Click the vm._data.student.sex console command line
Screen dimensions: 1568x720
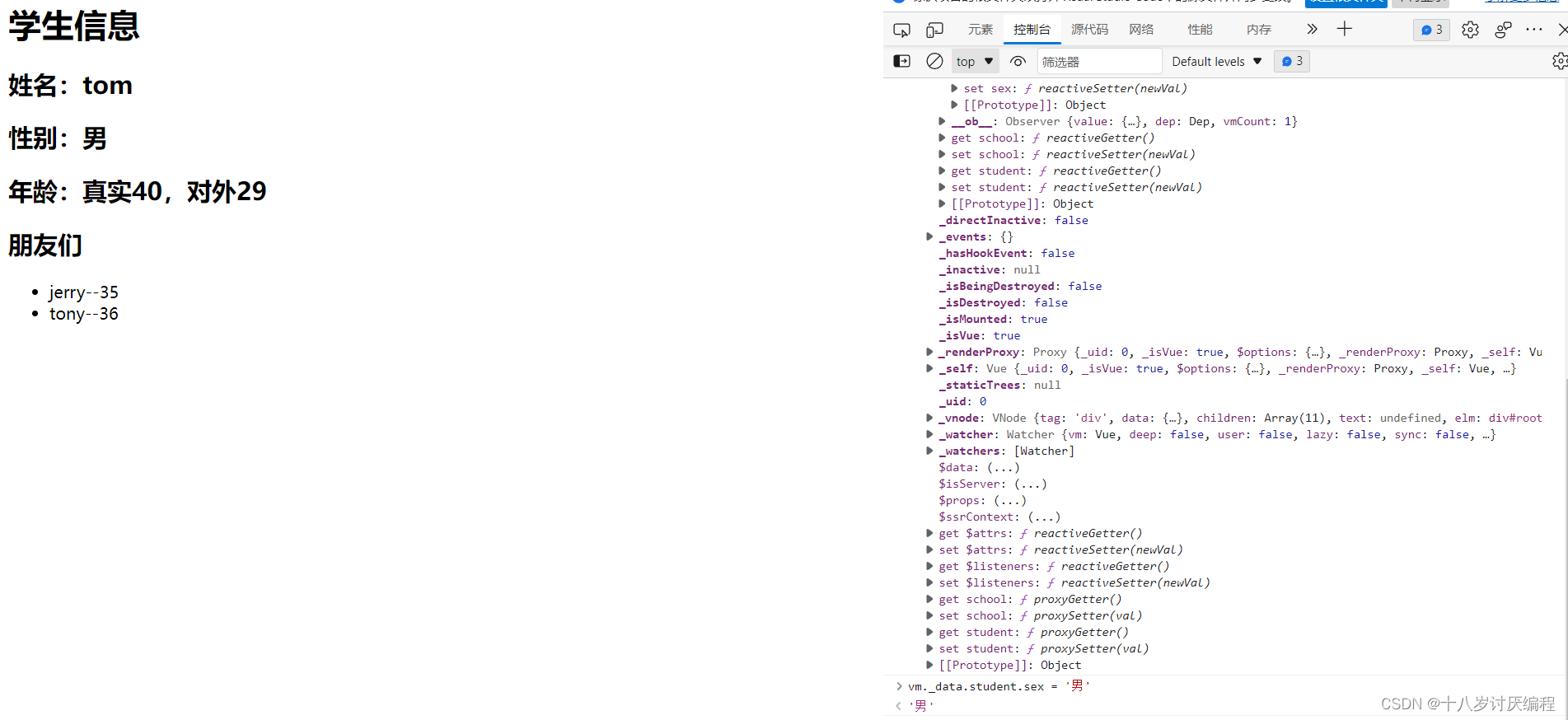coord(999,686)
